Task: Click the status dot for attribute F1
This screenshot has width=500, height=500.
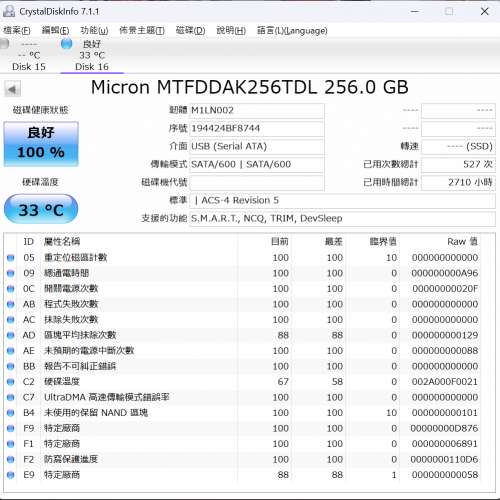Action: click(x=11, y=444)
